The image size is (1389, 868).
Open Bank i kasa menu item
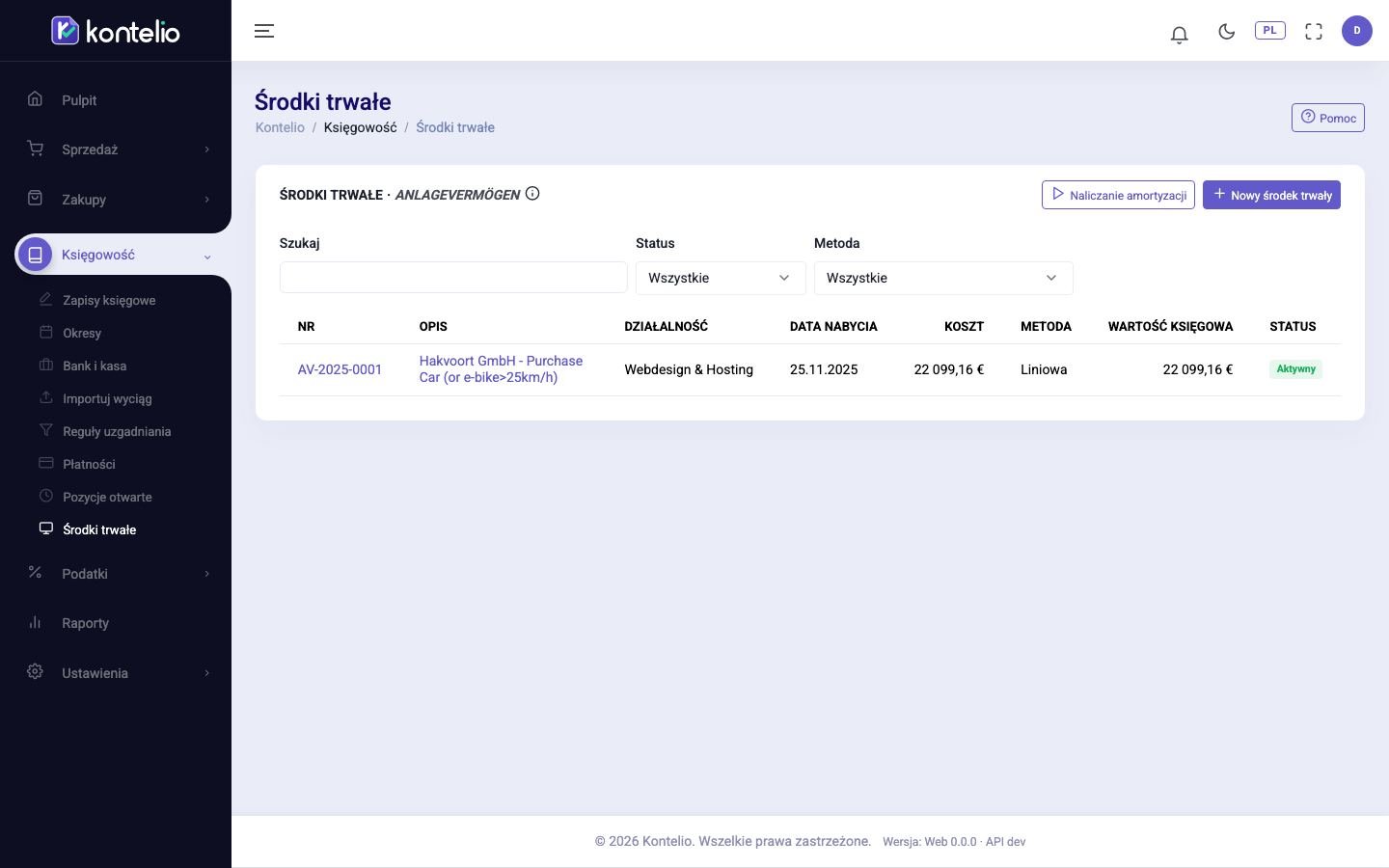tap(95, 366)
